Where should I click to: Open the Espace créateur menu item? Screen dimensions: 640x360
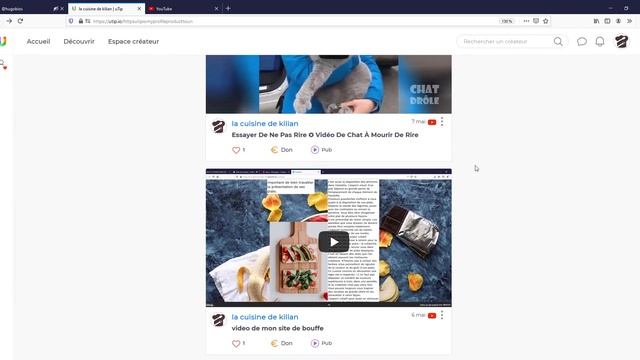(x=133, y=42)
